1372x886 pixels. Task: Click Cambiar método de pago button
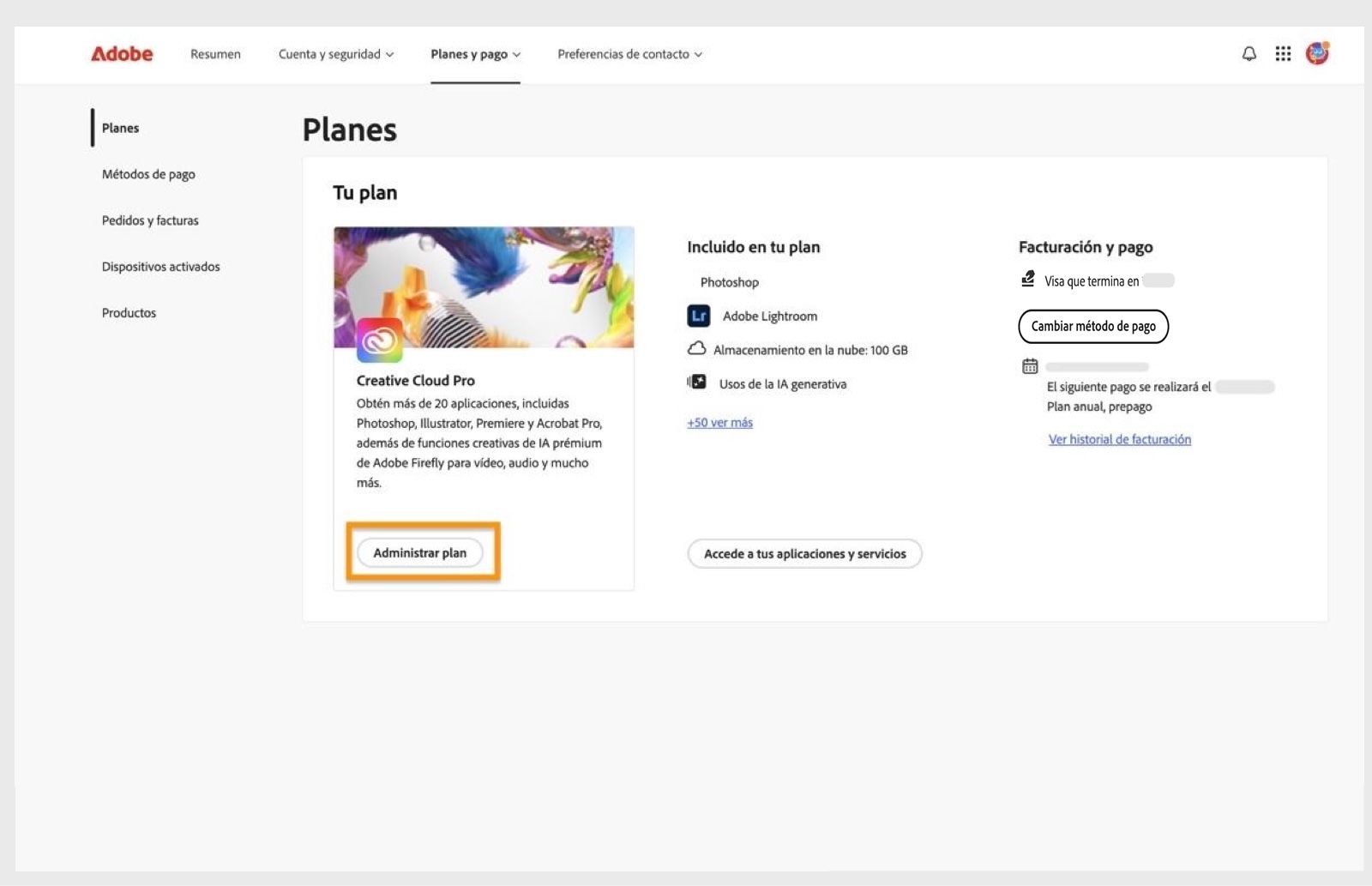click(1093, 326)
